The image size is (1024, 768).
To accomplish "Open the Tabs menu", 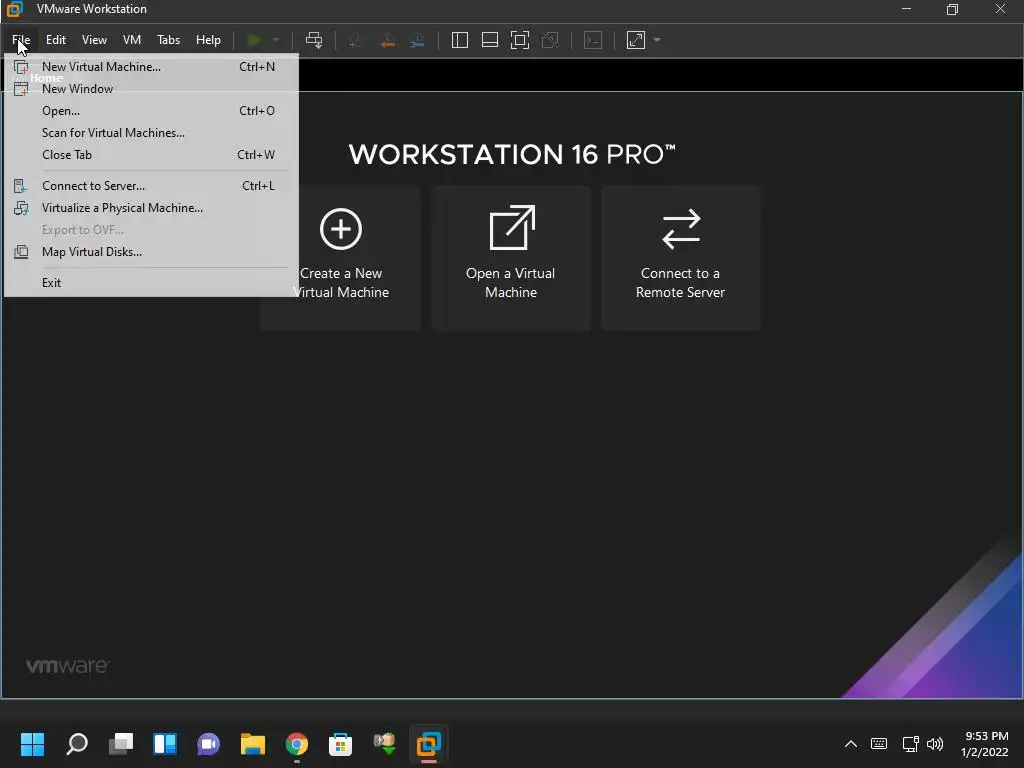I will pos(168,40).
